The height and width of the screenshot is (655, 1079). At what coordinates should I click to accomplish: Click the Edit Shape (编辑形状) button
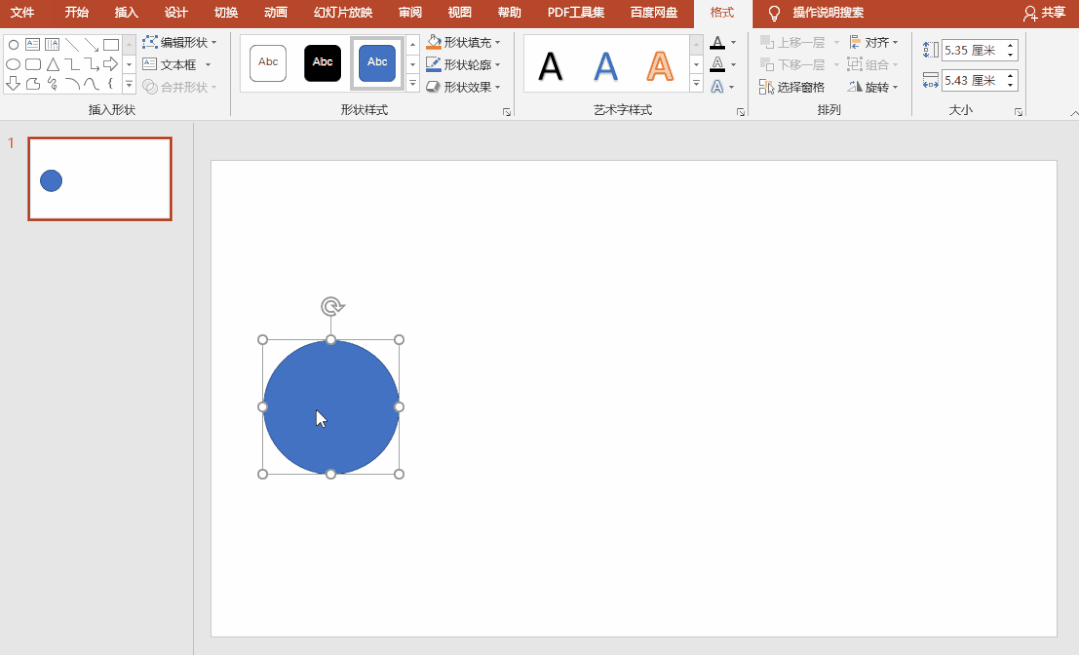(x=180, y=43)
